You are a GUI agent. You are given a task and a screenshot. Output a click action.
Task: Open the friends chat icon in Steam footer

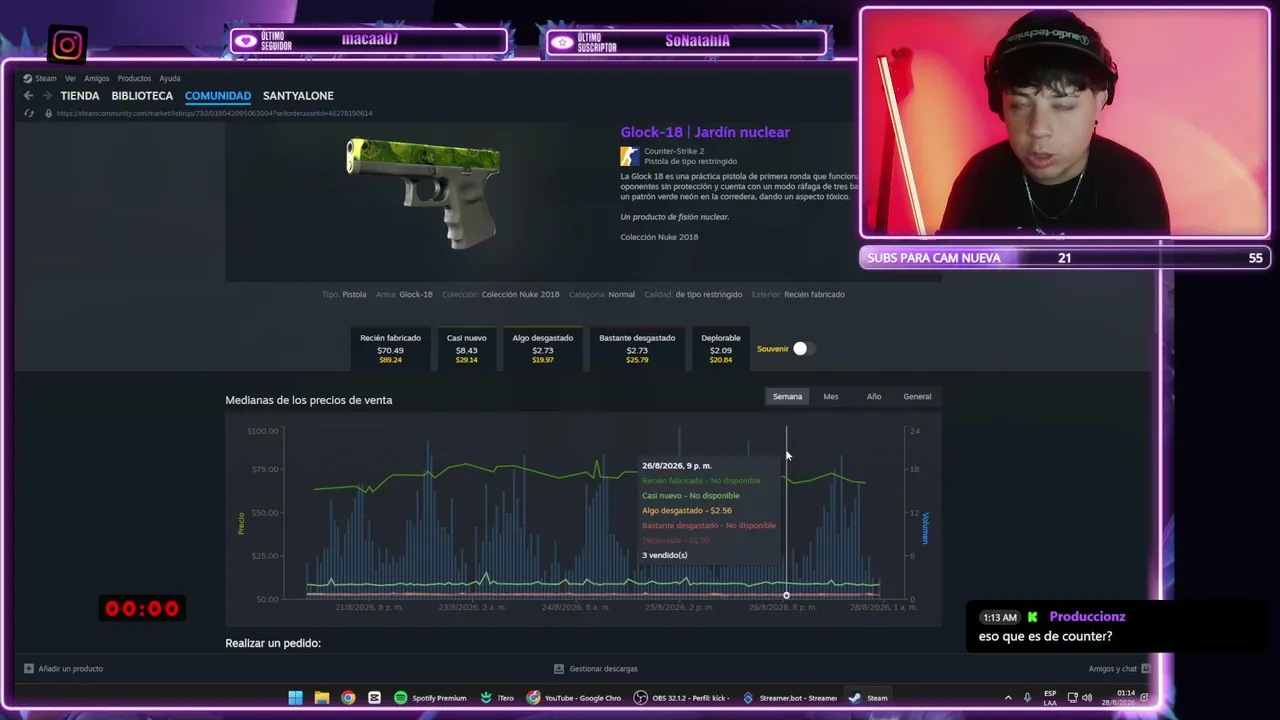pos(1145,669)
